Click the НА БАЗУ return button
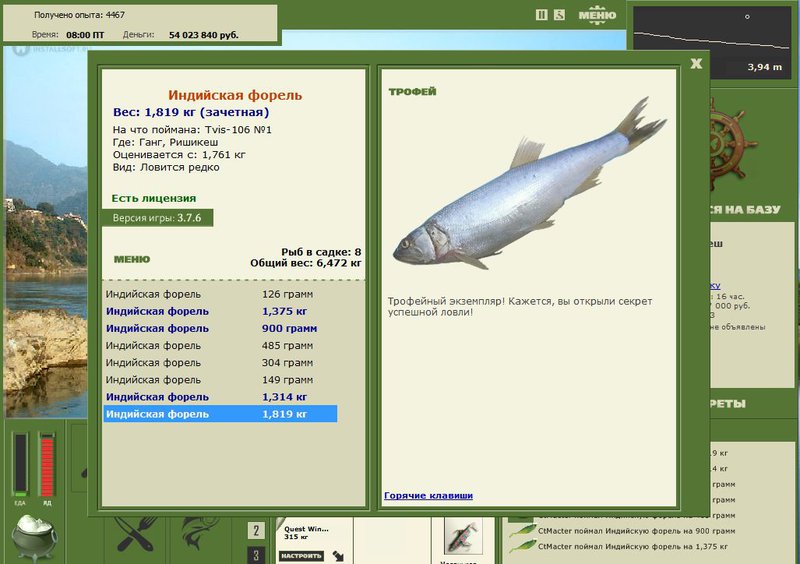The width and height of the screenshot is (800, 564). 747,210
